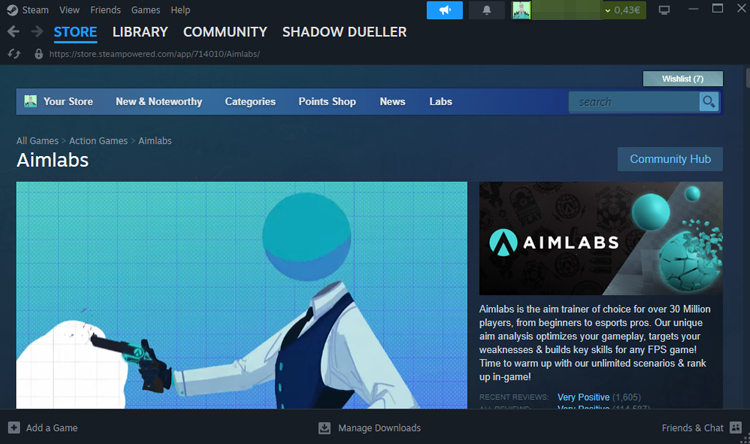Open the Community Hub
This screenshot has width=750, height=444.
point(670,159)
